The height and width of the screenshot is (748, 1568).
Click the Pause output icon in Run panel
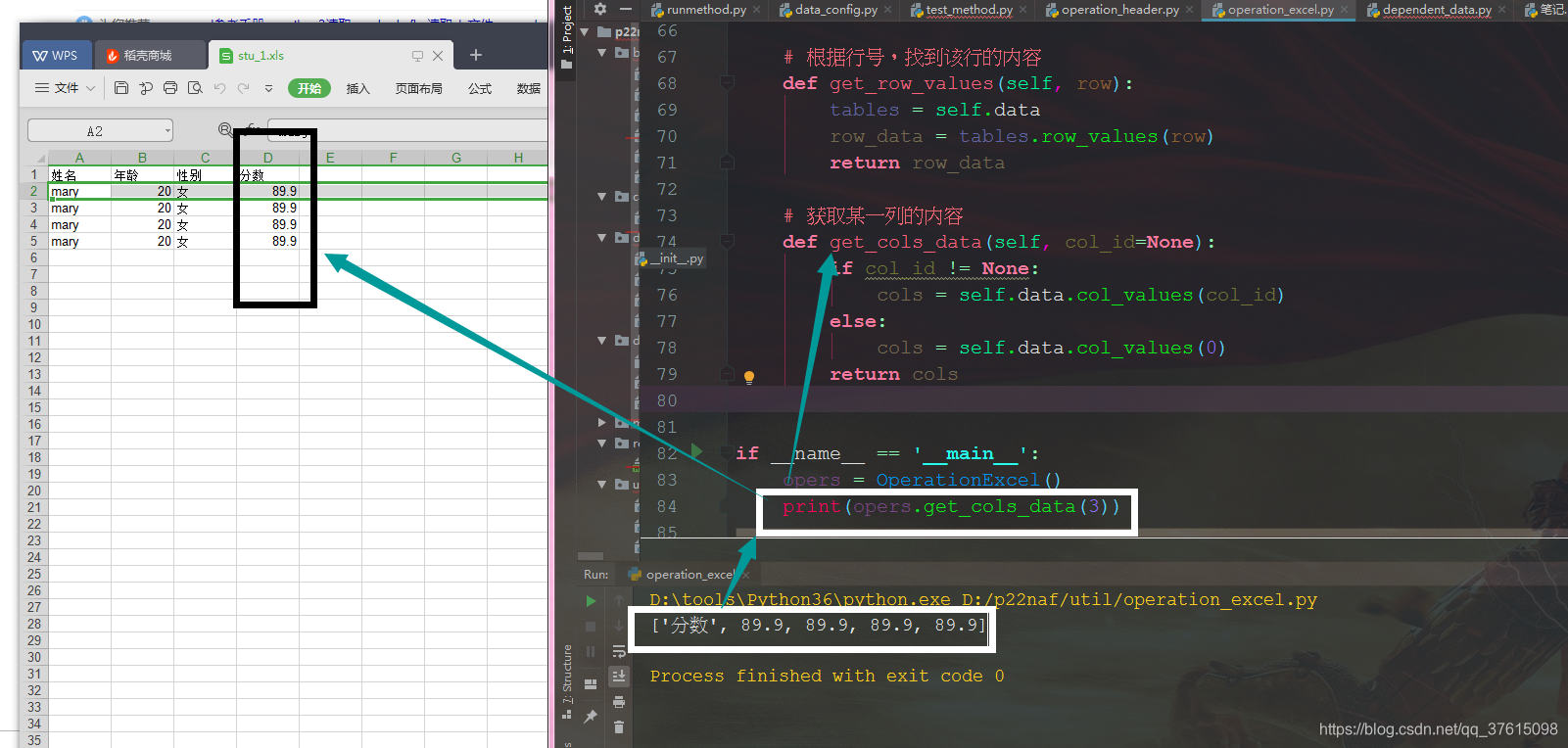[x=591, y=651]
